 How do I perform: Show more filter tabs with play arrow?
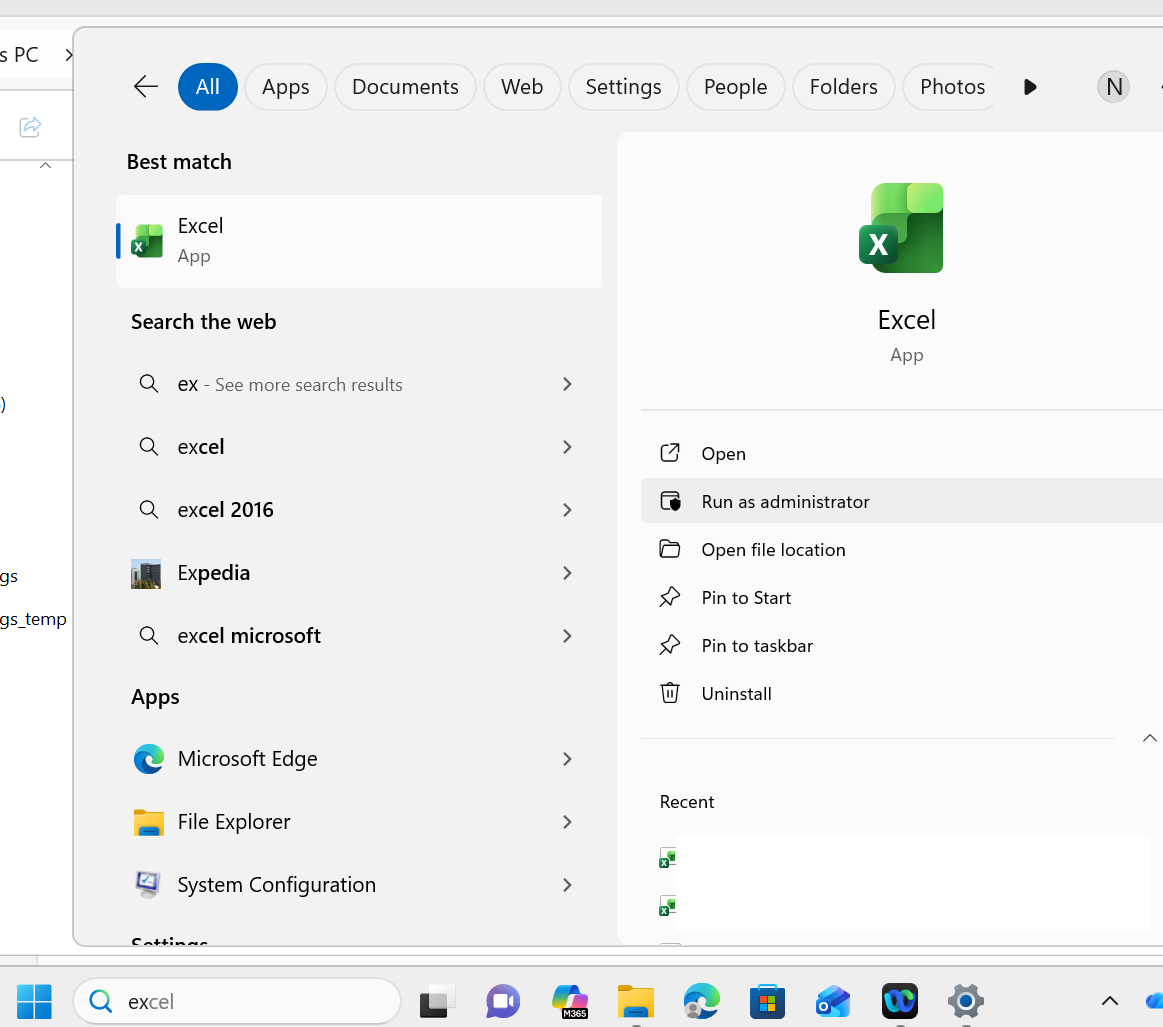(1029, 87)
